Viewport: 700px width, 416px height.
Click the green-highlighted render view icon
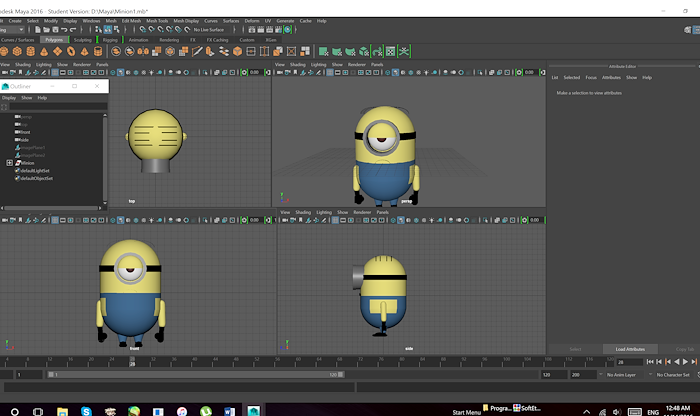point(288,29)
